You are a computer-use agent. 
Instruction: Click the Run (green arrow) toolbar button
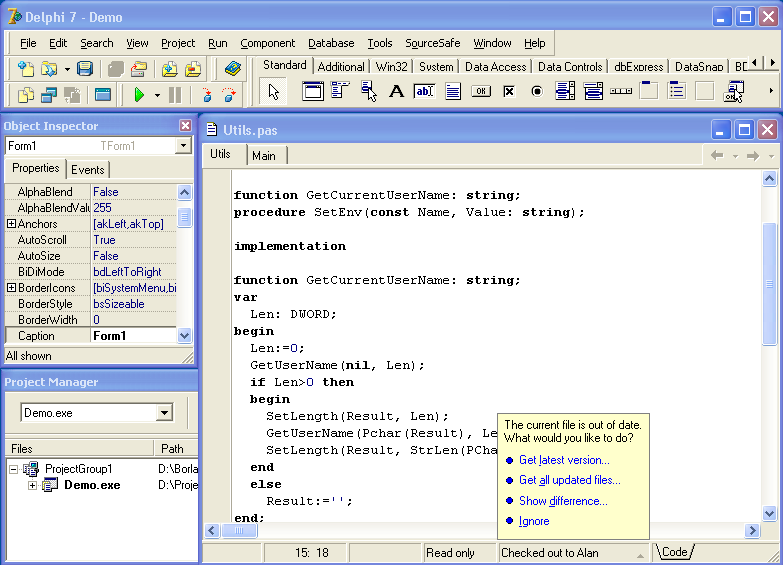pyautogui.click(x=139, y=95)
